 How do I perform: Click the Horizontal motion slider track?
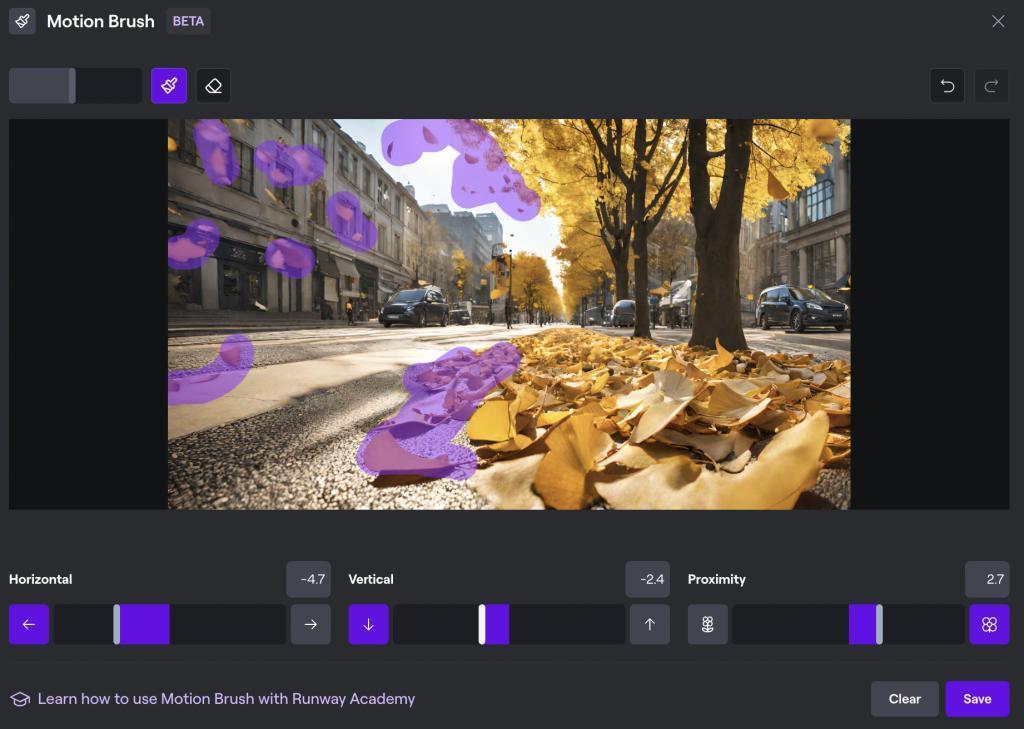click(170, 624)
